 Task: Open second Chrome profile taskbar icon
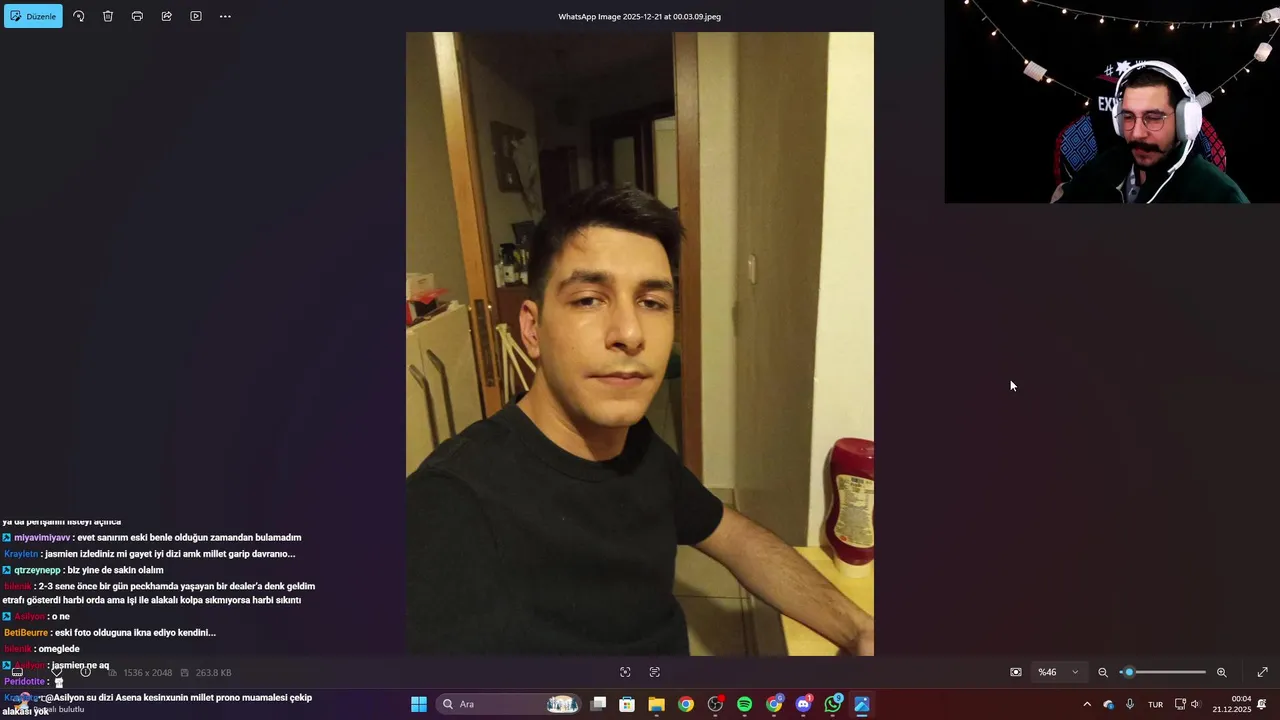click(774, 704)
